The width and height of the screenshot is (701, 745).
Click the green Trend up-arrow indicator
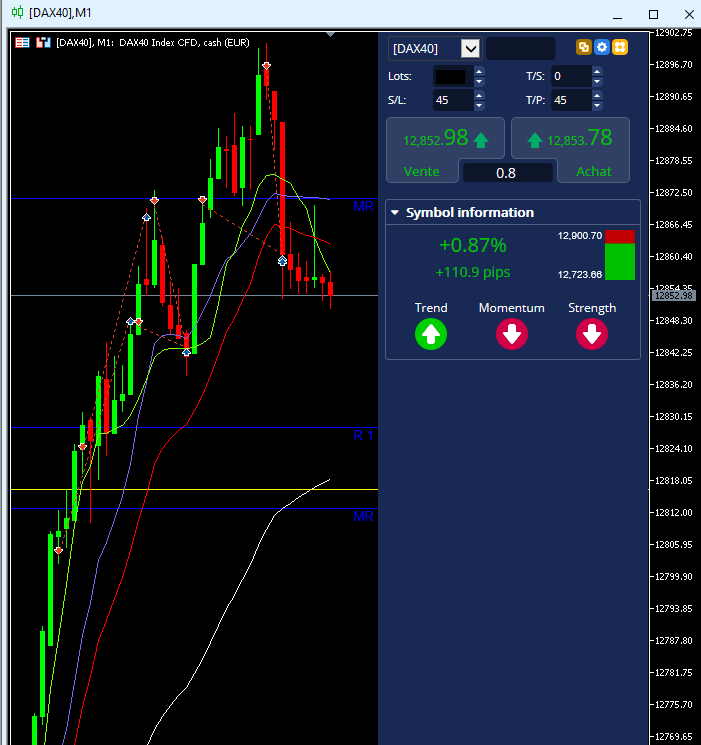pyautogui.click(x=431, y=334)
